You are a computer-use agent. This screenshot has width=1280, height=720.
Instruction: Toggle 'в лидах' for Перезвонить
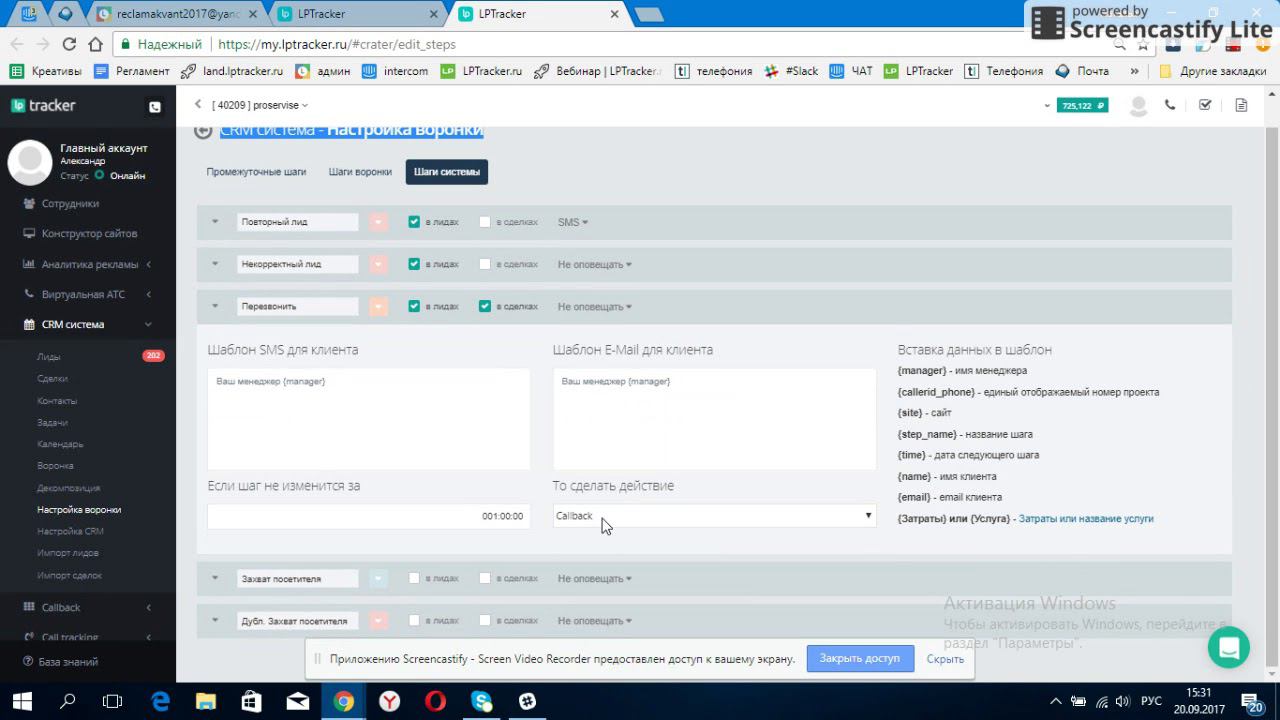coord(414,306)
